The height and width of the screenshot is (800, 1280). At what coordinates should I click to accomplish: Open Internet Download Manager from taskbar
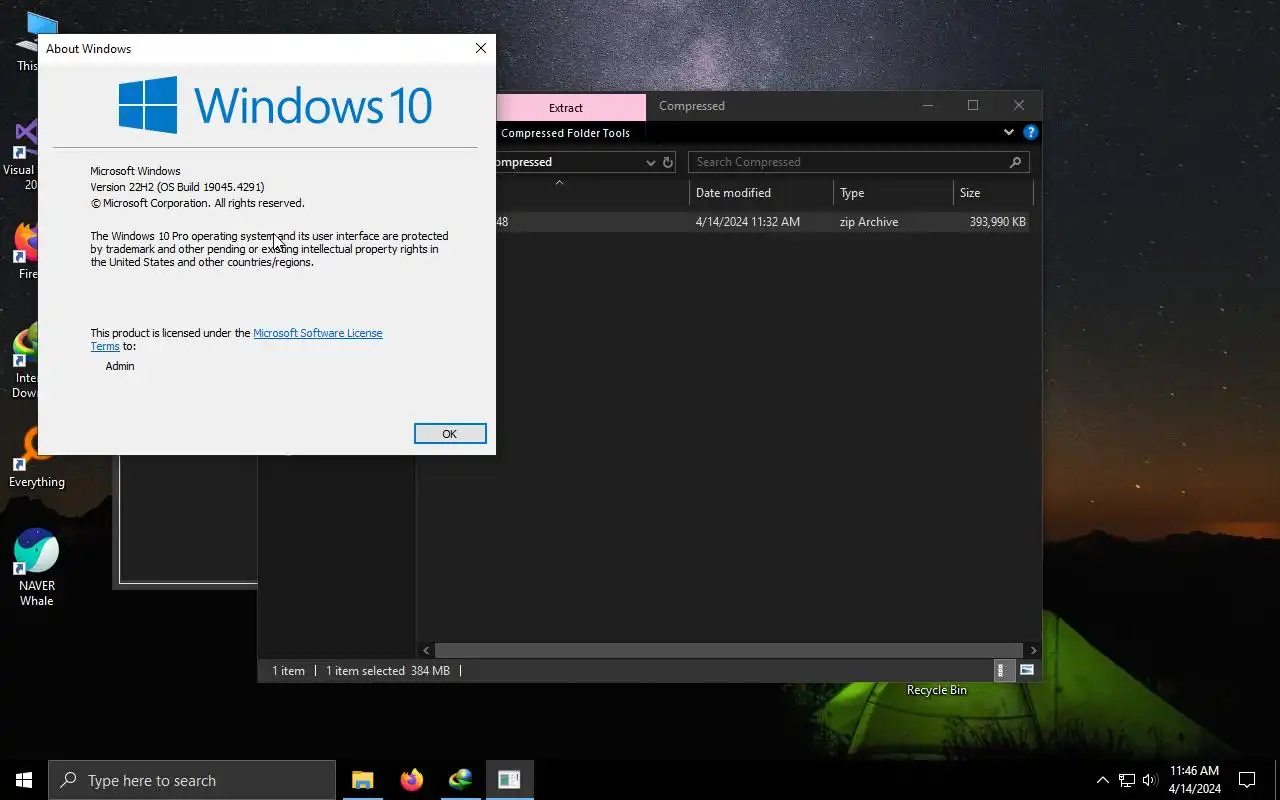click(x=460, y=780)
